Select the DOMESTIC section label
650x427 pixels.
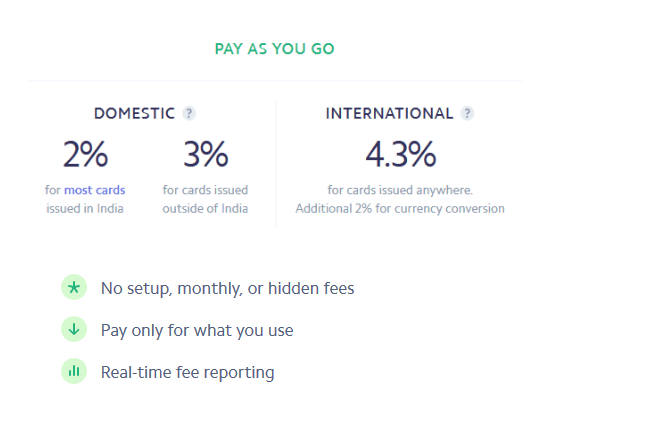(134, 114)
